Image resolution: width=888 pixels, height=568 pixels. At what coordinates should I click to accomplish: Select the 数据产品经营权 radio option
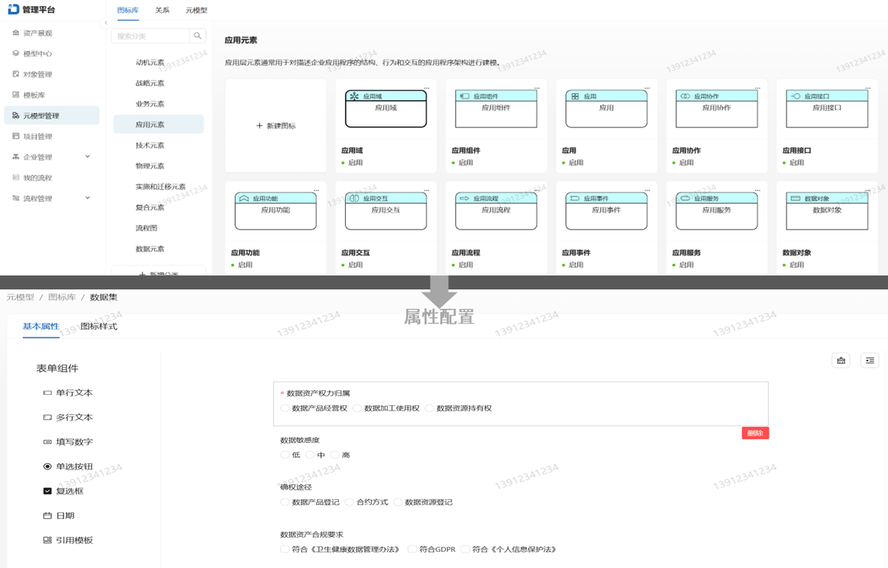point(284,408)
